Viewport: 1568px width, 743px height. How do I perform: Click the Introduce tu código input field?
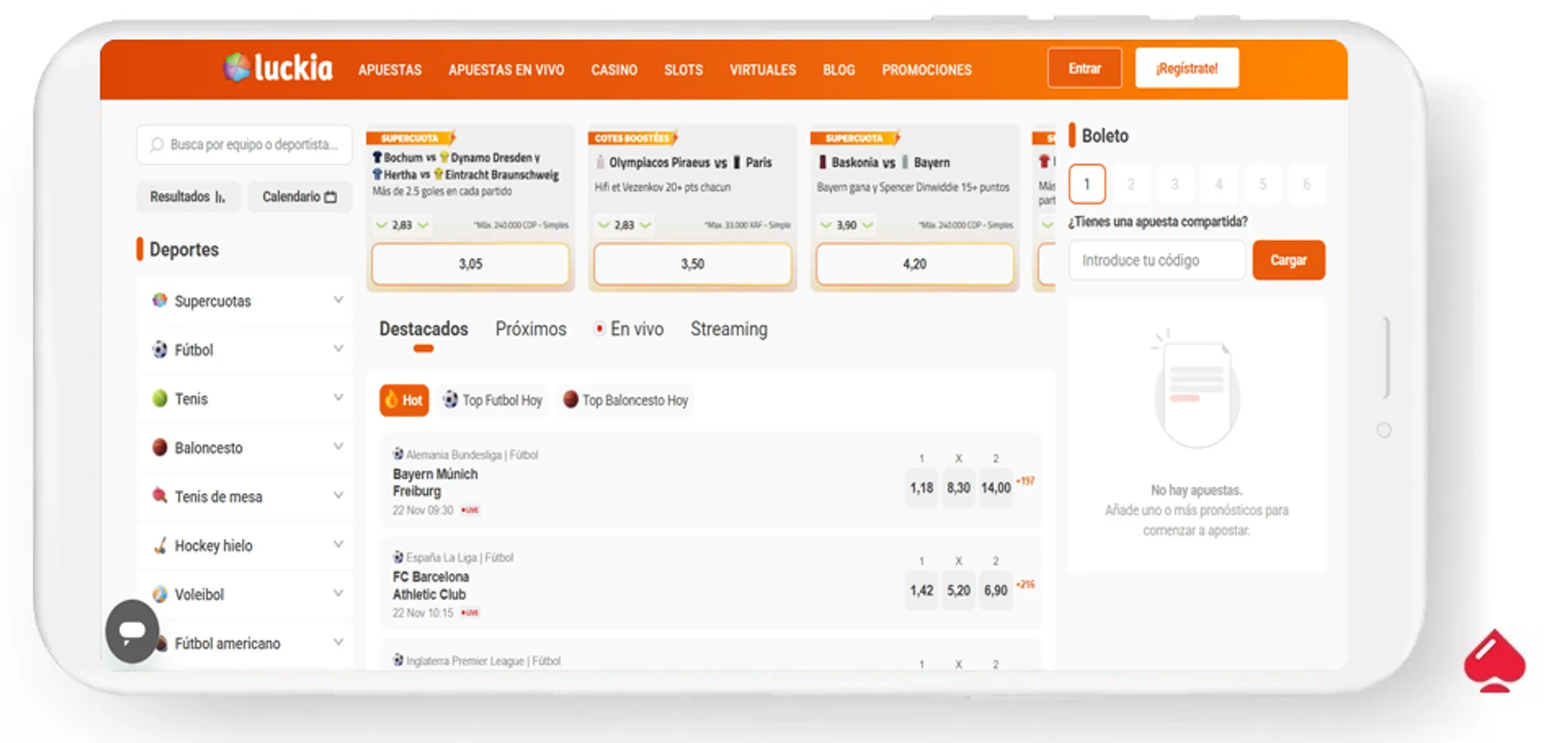coord(1156,260)
